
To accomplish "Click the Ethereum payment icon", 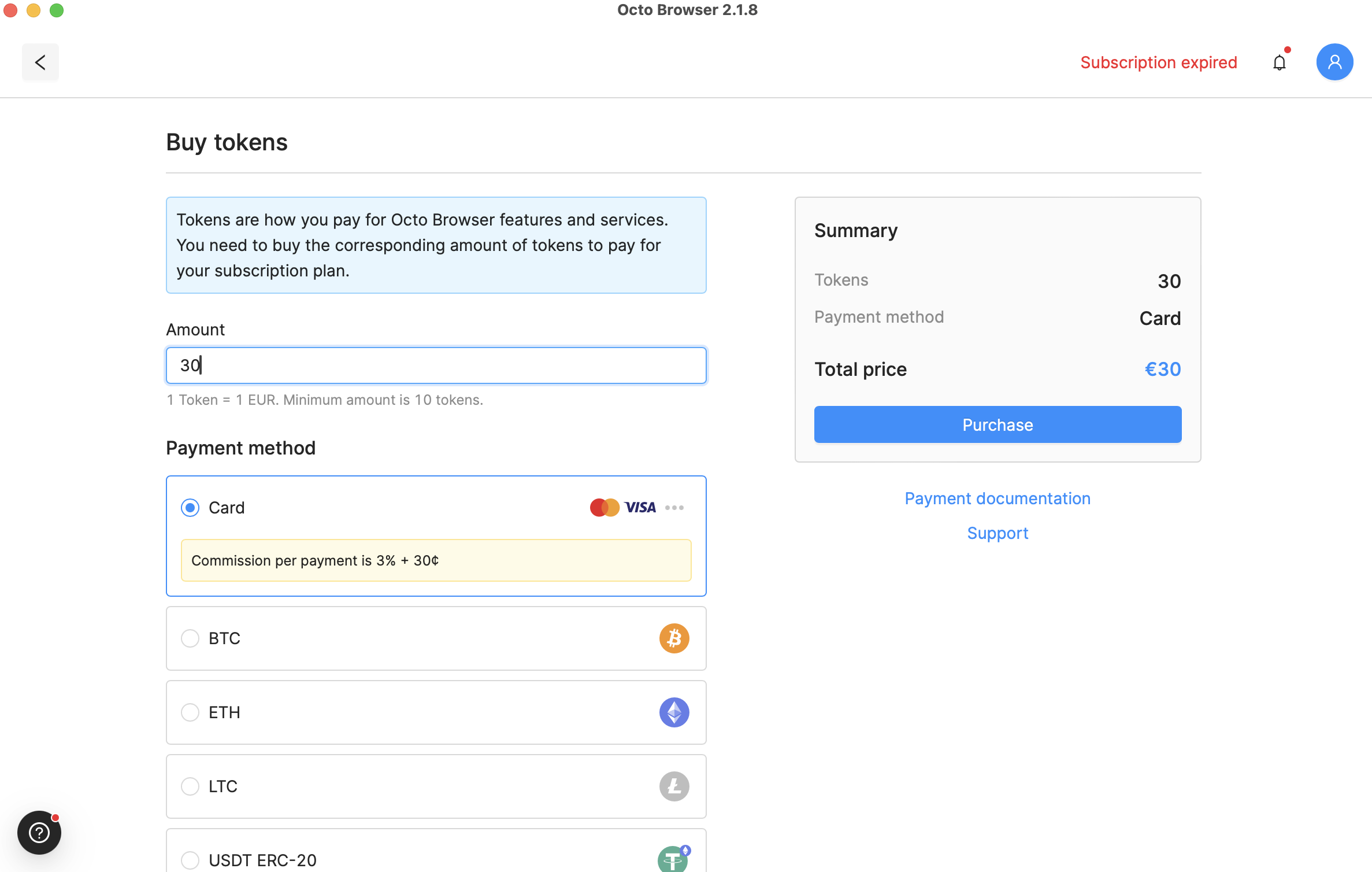I will [675, 712].
